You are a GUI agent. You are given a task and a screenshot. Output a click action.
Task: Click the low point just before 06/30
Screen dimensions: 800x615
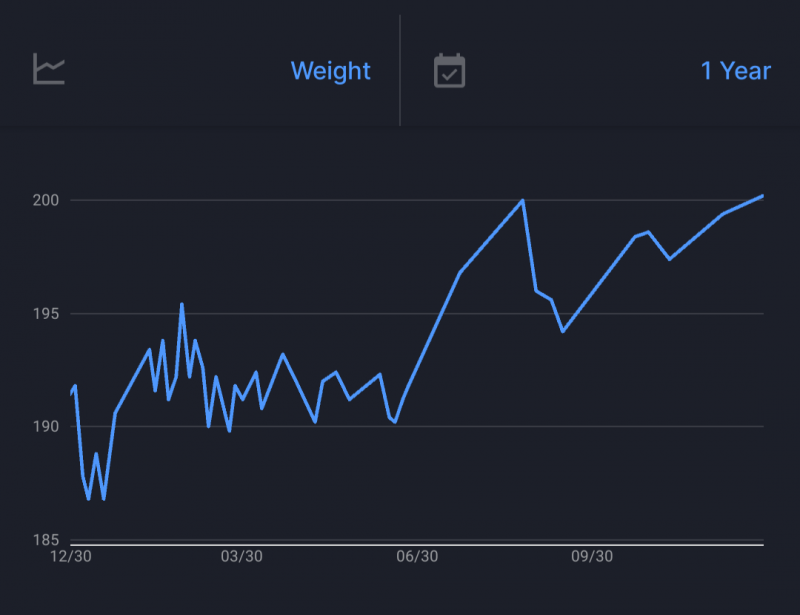(395, 422)
